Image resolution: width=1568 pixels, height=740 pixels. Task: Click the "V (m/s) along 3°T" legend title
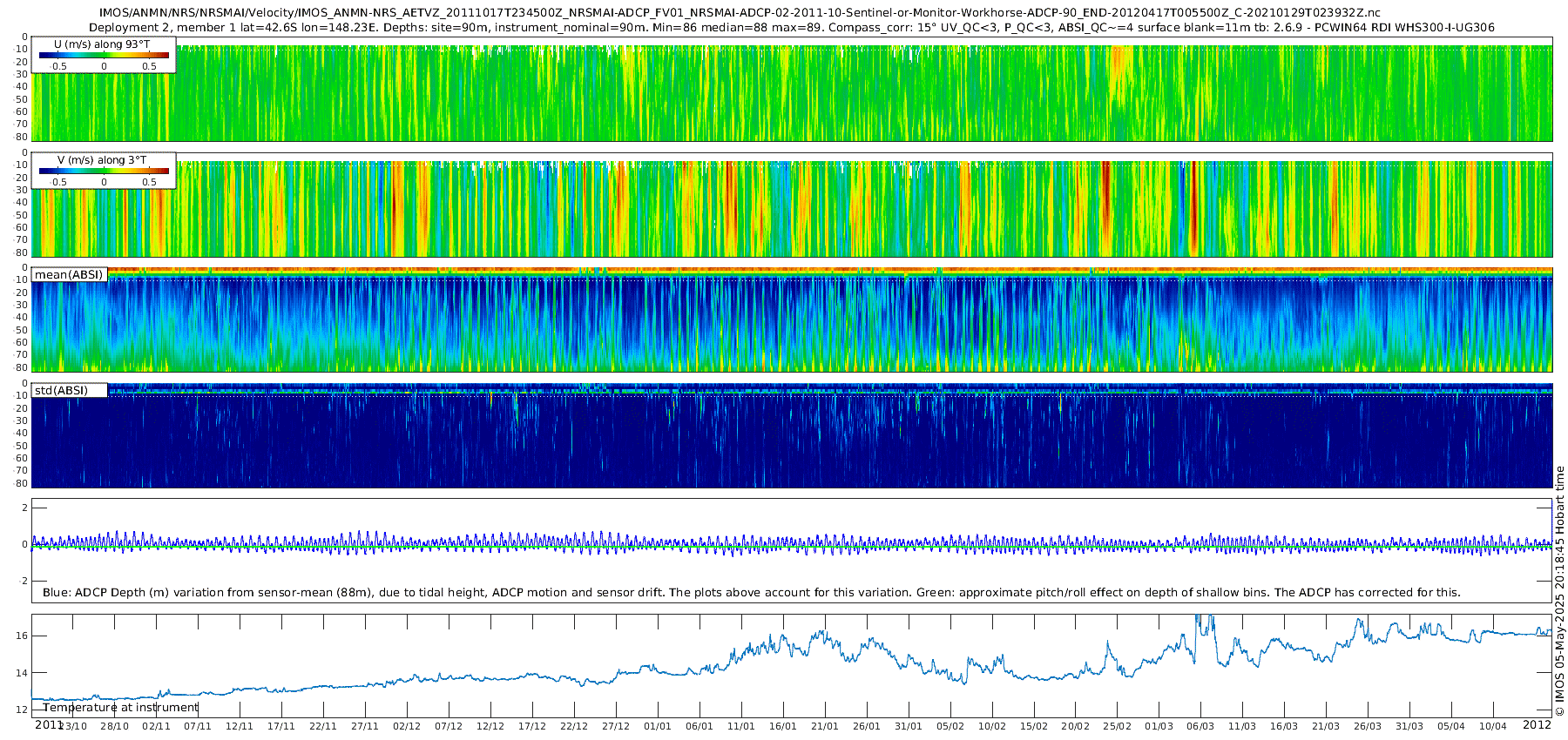[102, 160]
